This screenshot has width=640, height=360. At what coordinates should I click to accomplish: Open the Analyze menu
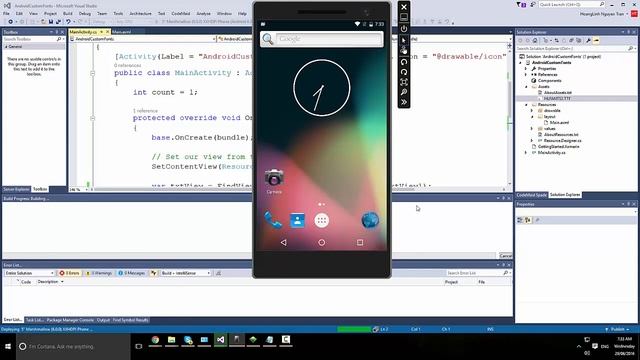click(x=203, y=13)
